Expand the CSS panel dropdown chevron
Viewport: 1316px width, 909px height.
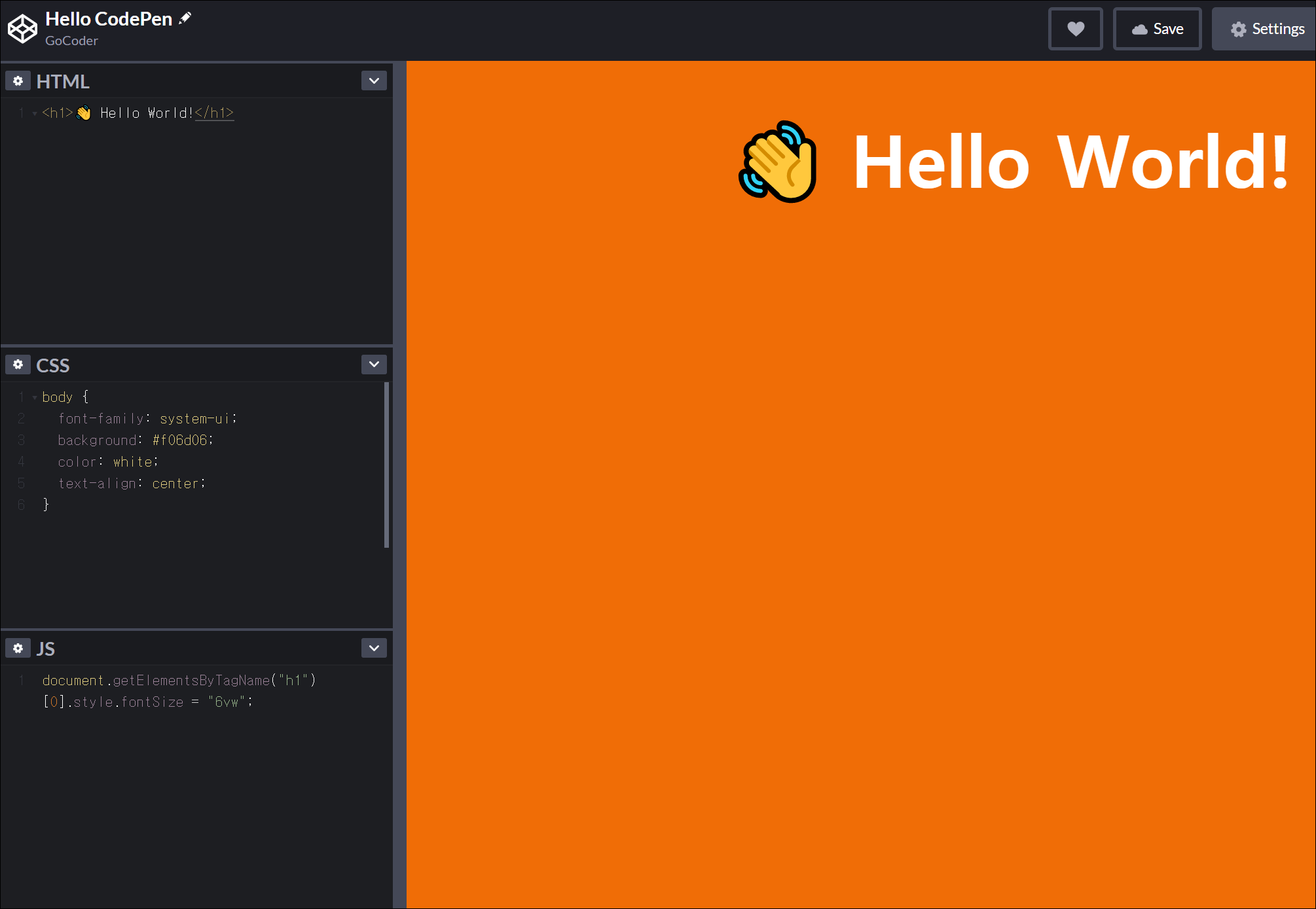pyautogui.click(x=374, y=365)
